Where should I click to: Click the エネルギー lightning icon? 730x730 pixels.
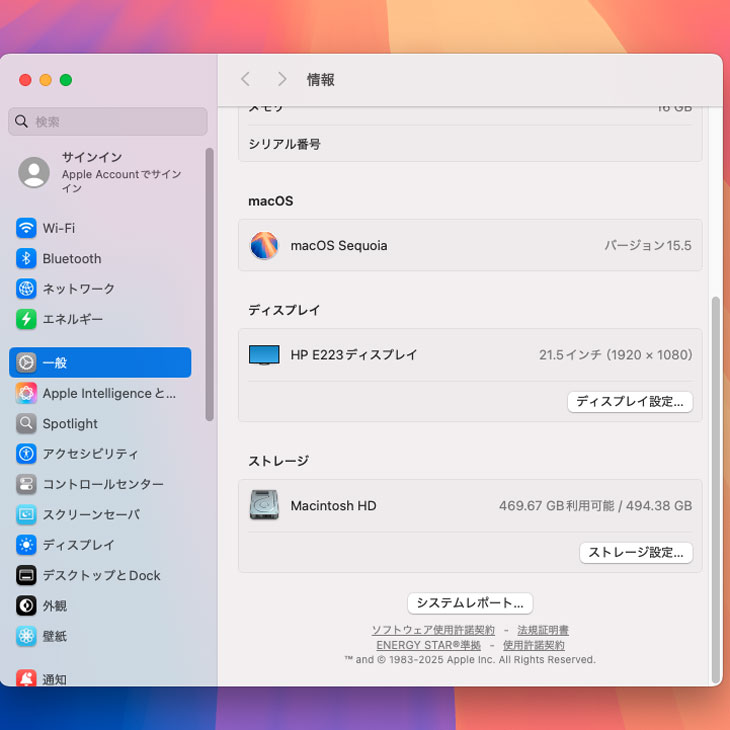[26, 319]
